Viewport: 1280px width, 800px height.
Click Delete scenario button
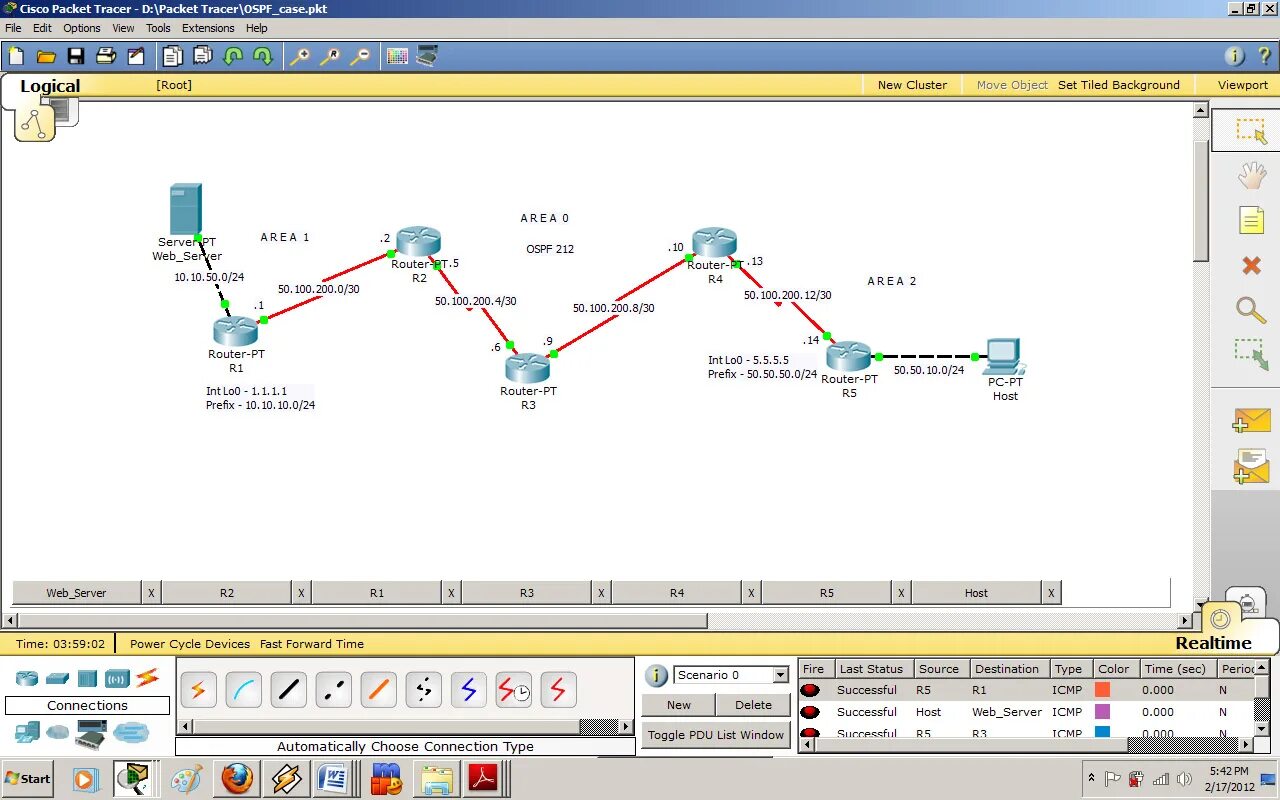point(753,705)
